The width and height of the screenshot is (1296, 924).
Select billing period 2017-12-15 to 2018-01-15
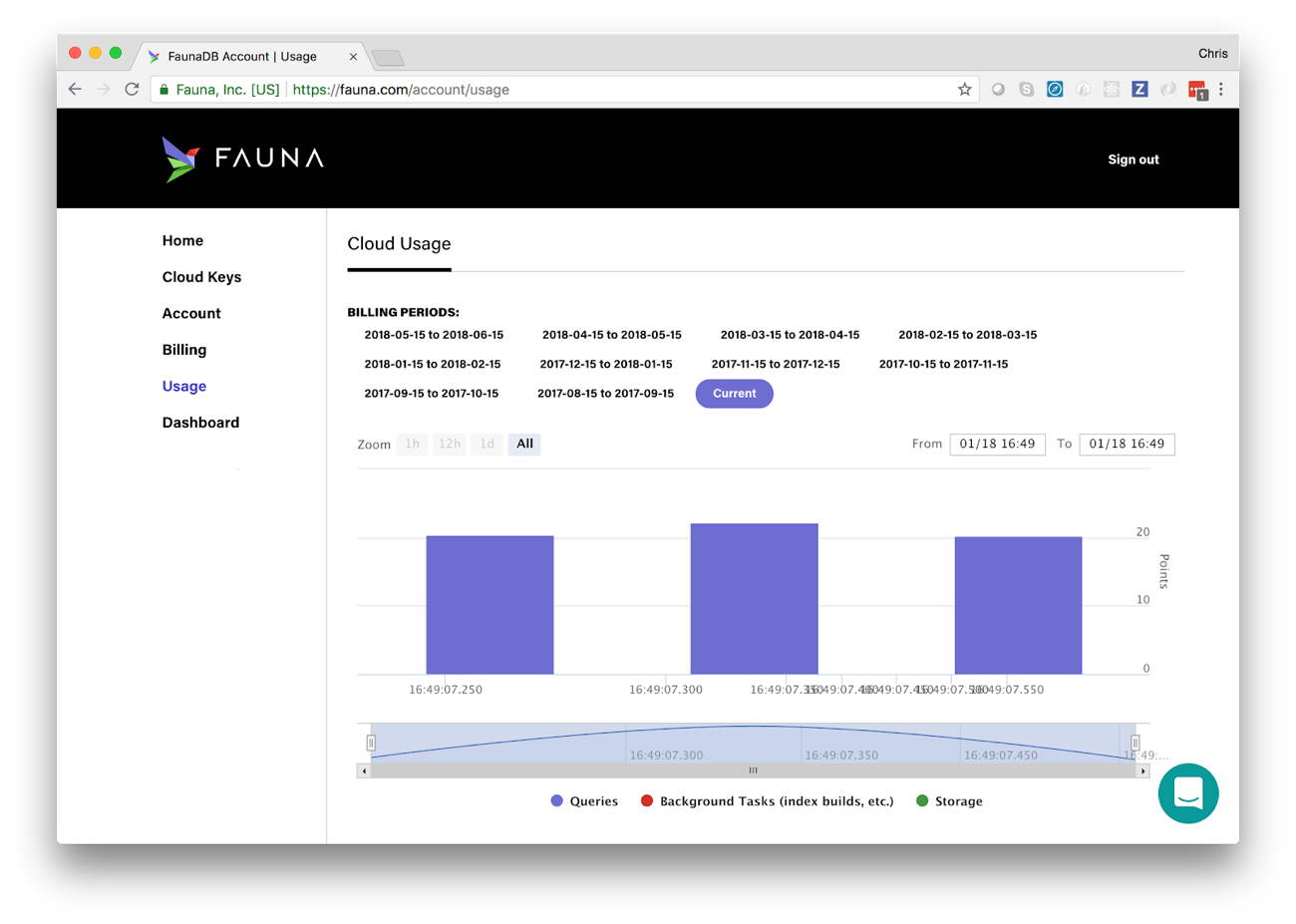point(606,364)
